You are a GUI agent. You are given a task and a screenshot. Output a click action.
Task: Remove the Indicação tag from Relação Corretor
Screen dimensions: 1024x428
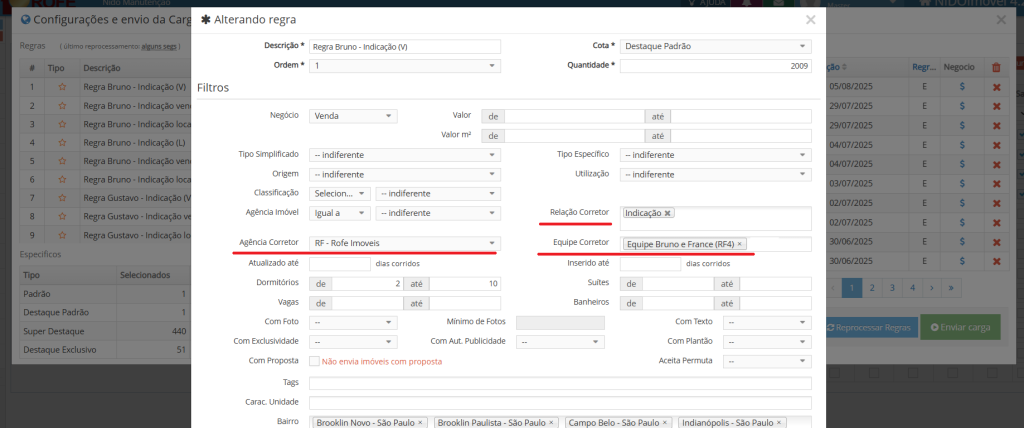pyautogui.click(x=668, y=213)
